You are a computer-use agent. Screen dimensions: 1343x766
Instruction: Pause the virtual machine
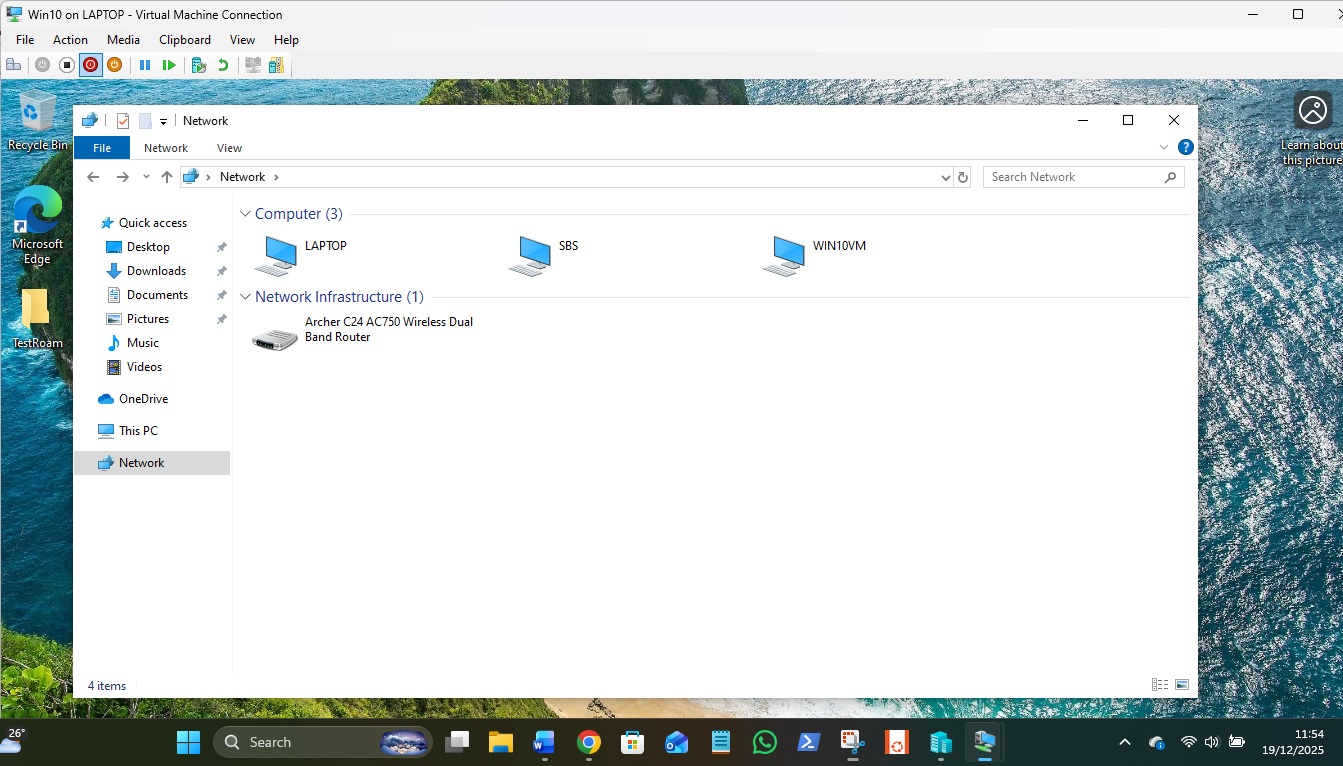pyautogui.click(x=145, y=65)
